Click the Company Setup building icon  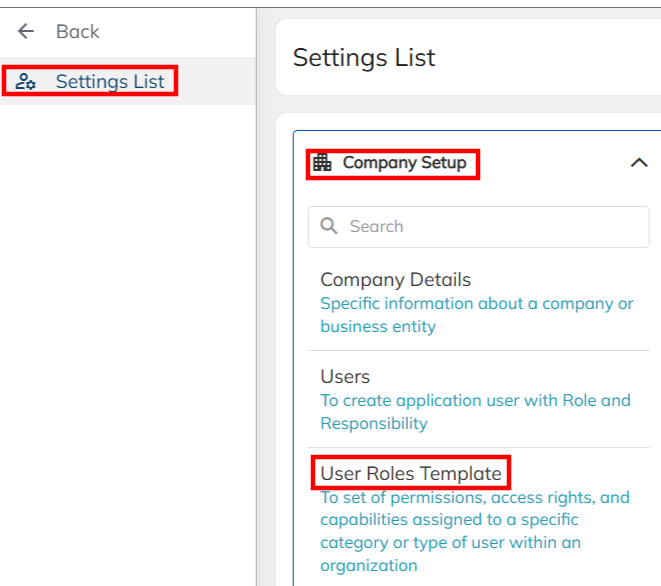coord(322,163)
